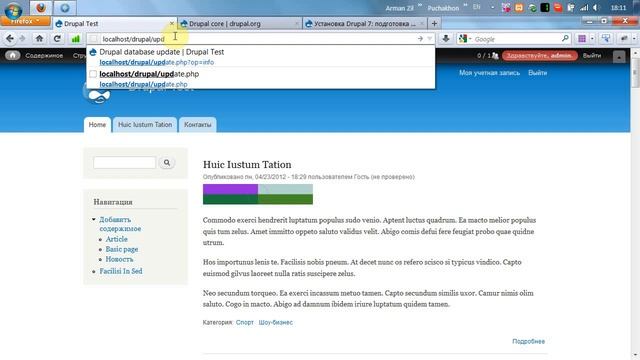Open the Home site tab

(97, 124)
